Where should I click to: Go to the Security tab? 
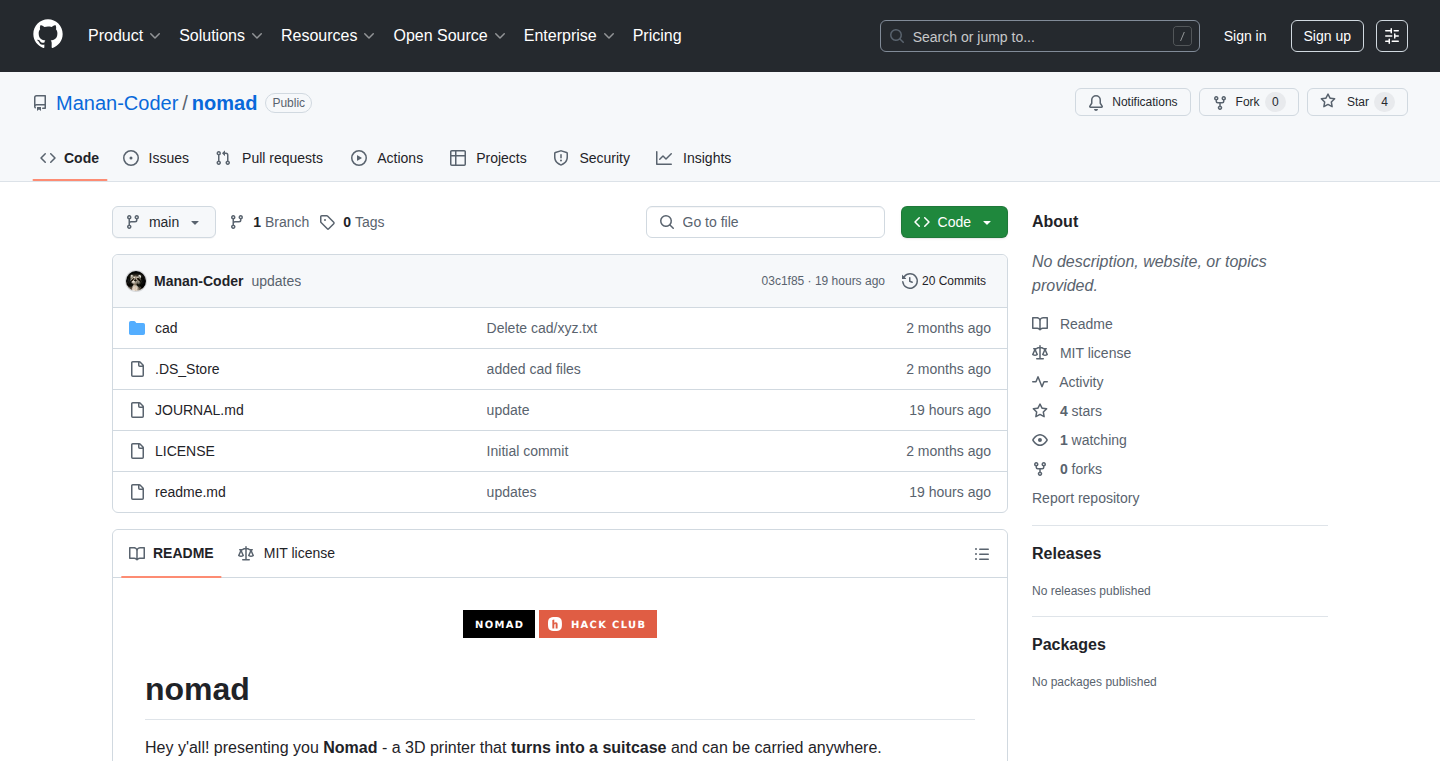pos(591,158)
